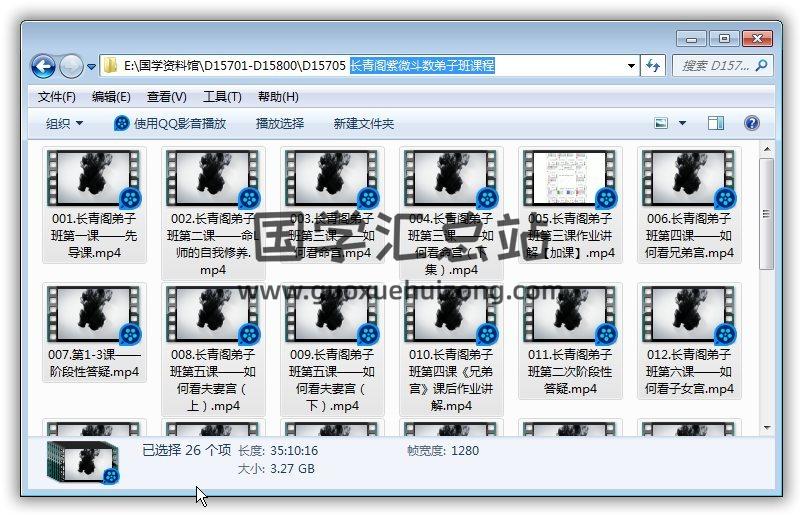803x517 pixels.
Task: Click the vertical scrollbar thumb
Action: point(767,214)
